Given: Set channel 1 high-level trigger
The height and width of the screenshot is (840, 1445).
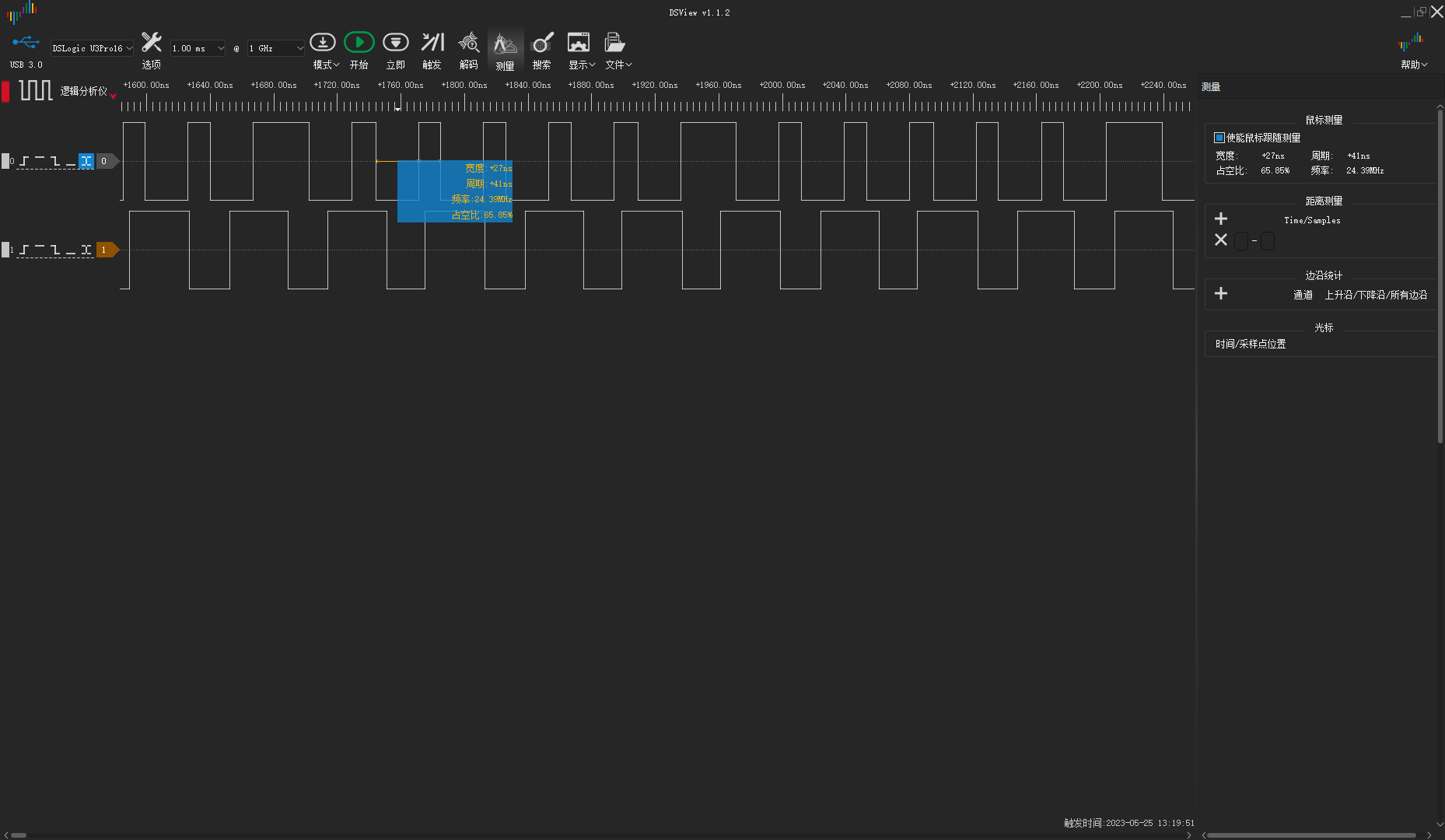Looking at the screenshot, I should pyautogui.click(x=40, y=250).
